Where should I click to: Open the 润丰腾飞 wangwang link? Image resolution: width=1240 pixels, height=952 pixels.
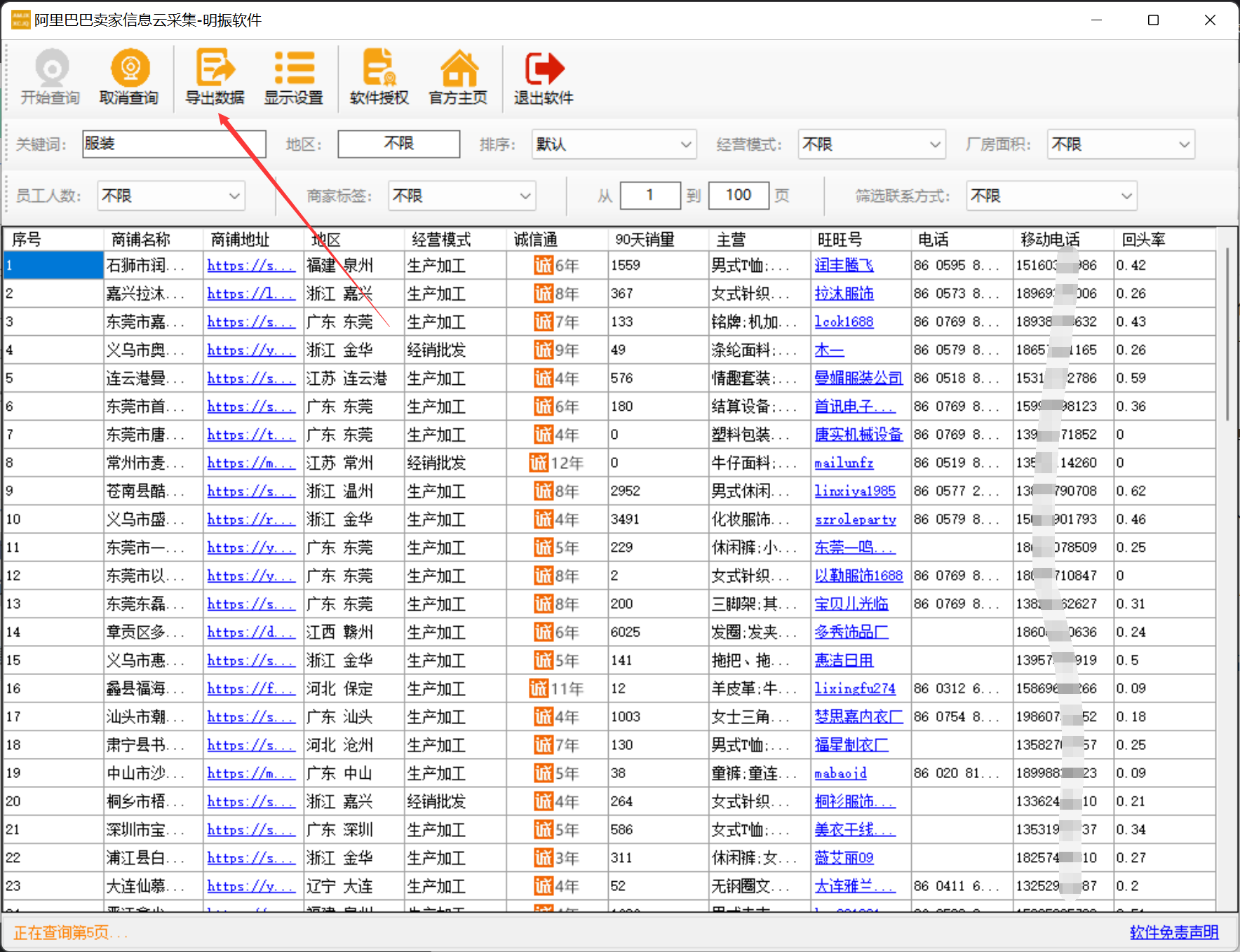pos(844,266)
